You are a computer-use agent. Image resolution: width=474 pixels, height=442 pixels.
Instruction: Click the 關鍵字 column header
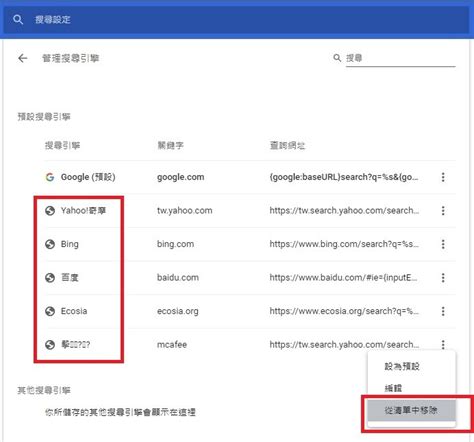pyautogui.click(x=170, y=145)
